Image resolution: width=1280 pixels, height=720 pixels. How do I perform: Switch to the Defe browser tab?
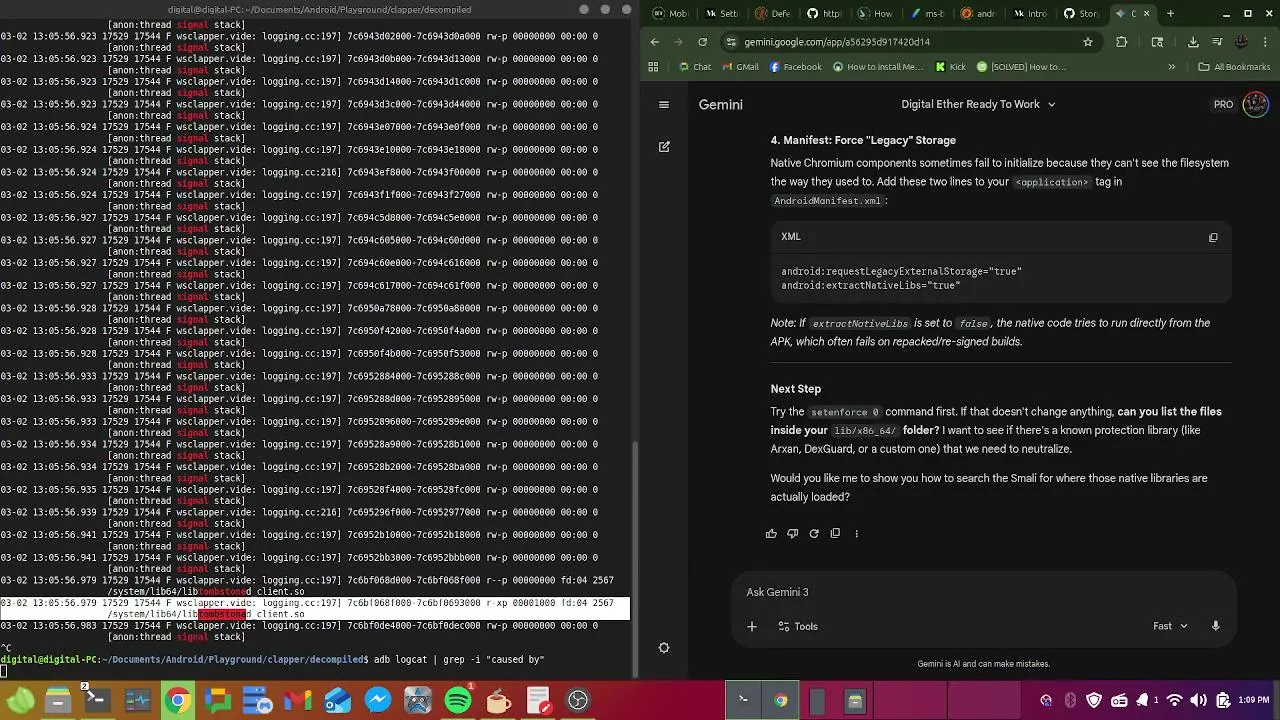click(x=773, y=14)
